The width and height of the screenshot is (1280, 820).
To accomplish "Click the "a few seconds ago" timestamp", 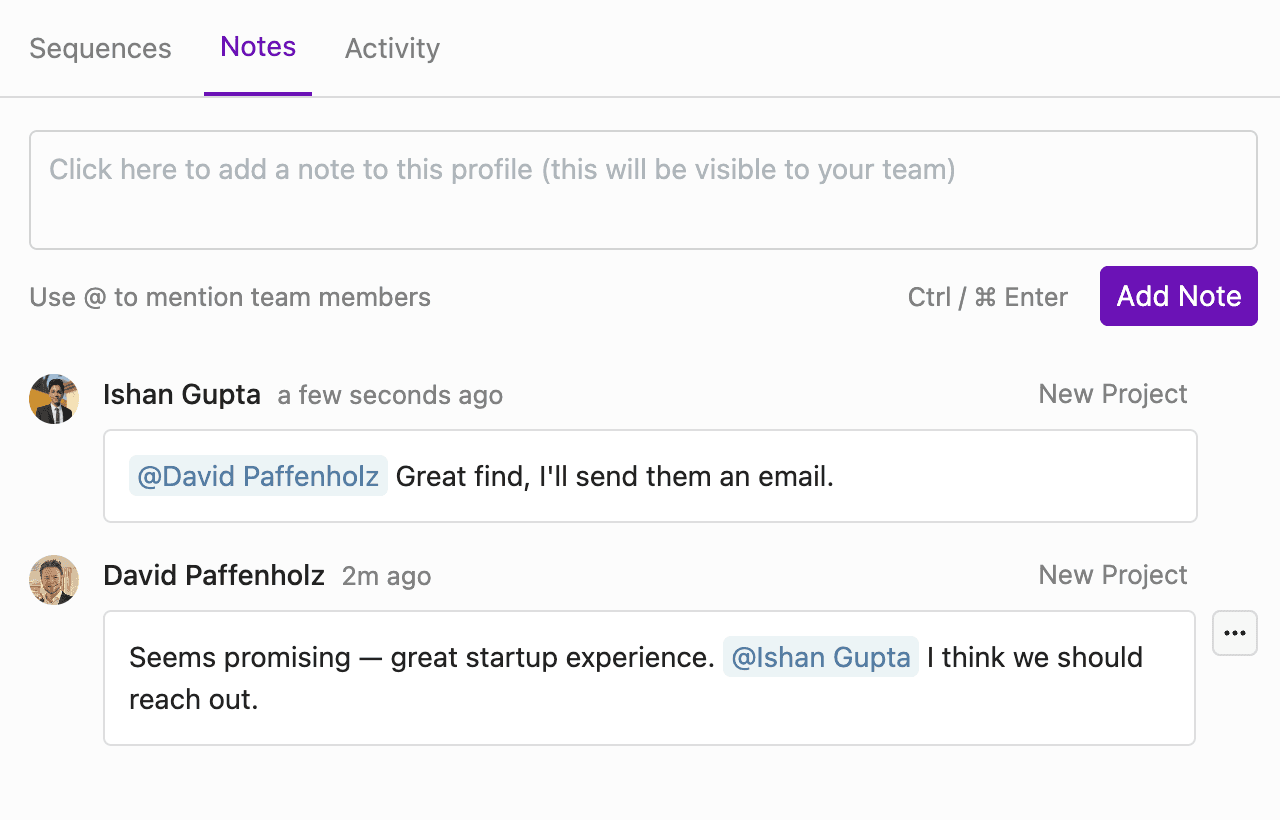I will pos(390,396).
